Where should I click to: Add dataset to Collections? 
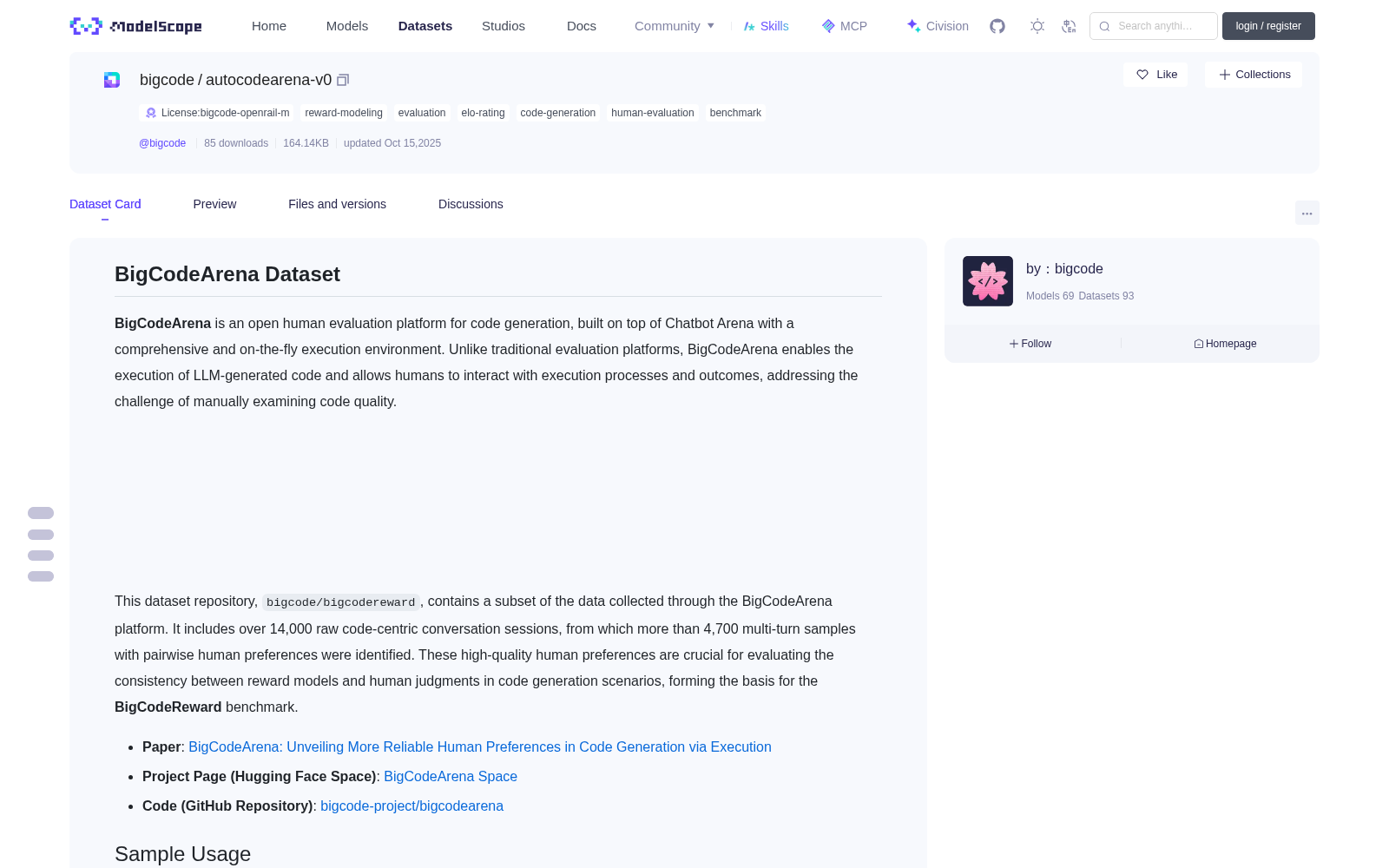(x=1254, y=75)
